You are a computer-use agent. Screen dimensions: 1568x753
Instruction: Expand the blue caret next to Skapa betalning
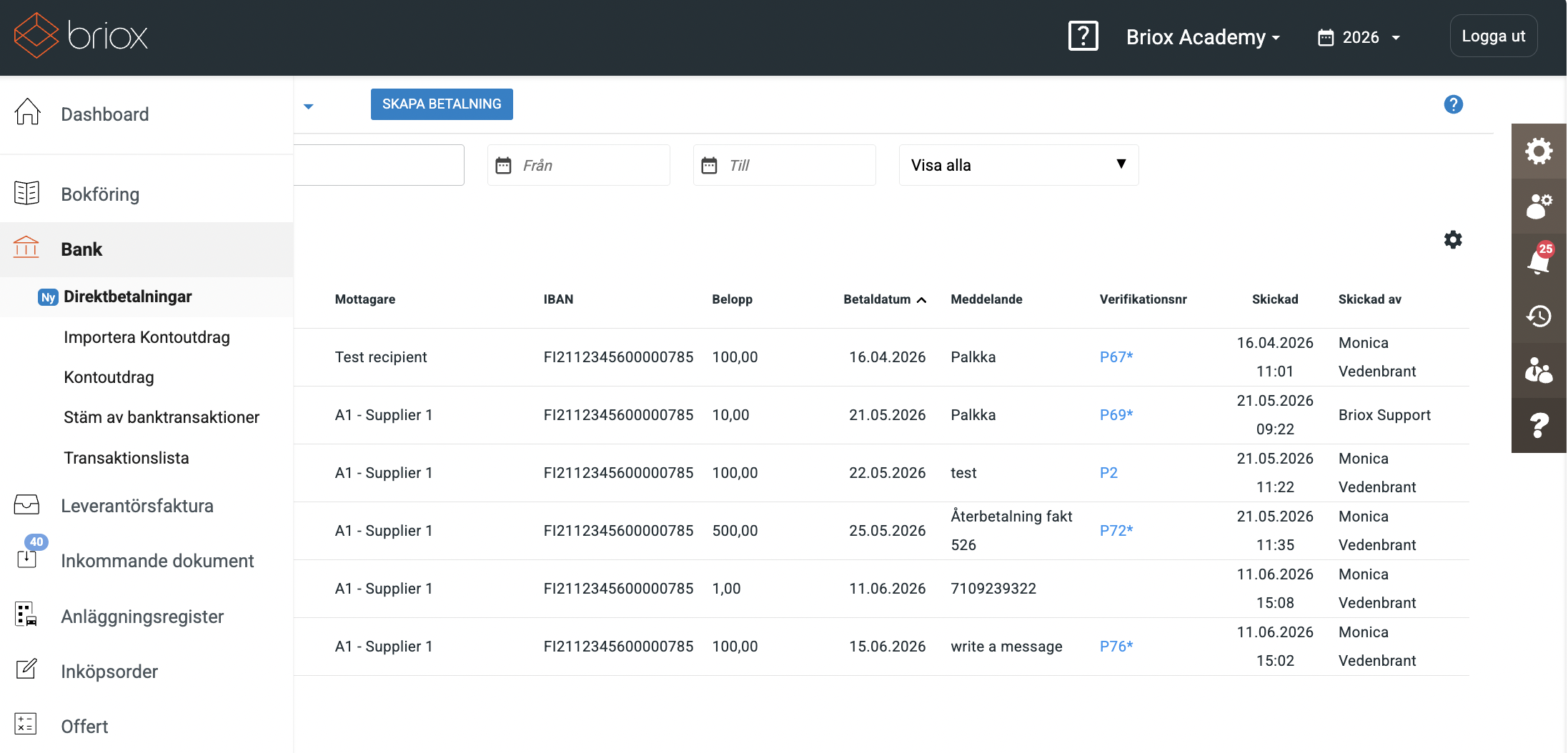click(309, 106)
